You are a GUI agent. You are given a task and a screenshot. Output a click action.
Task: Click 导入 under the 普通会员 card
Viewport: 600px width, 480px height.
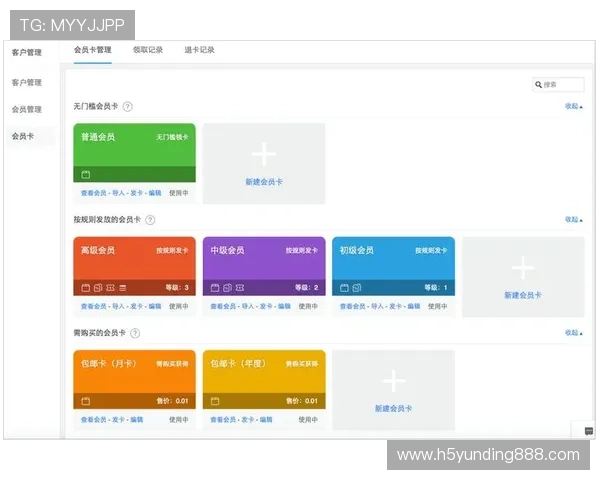tap(119, 193)
